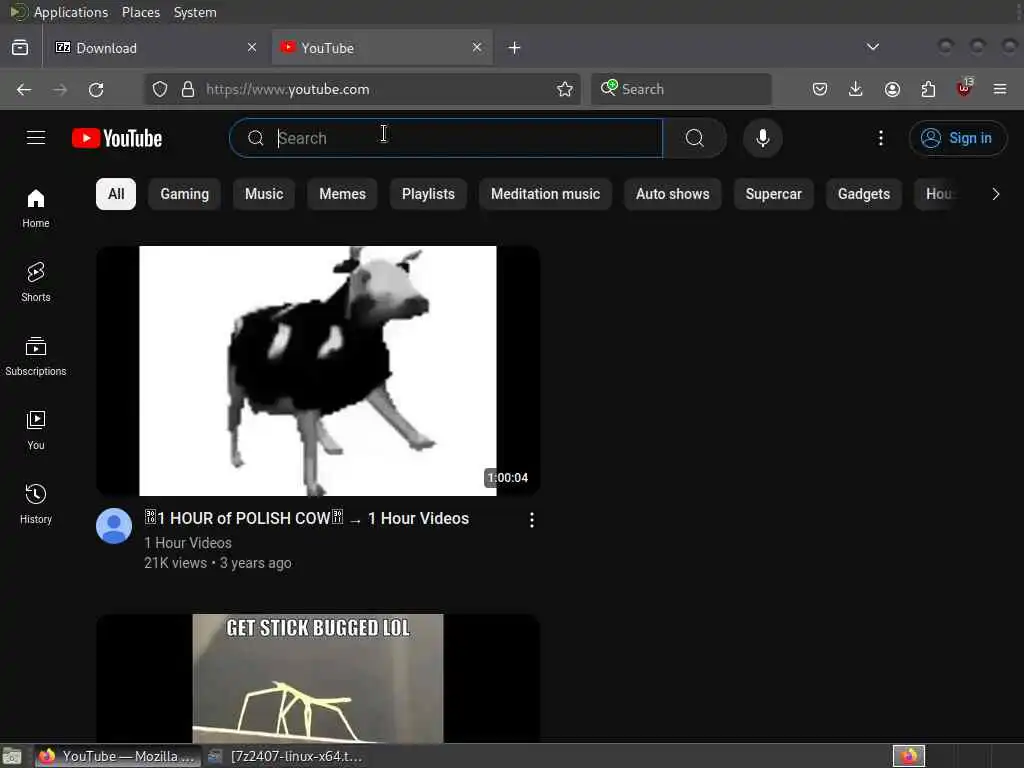1024x768 pixels.
Task: Switch to YouTube Mozilla taskbar window
Action: pos(118,756)
